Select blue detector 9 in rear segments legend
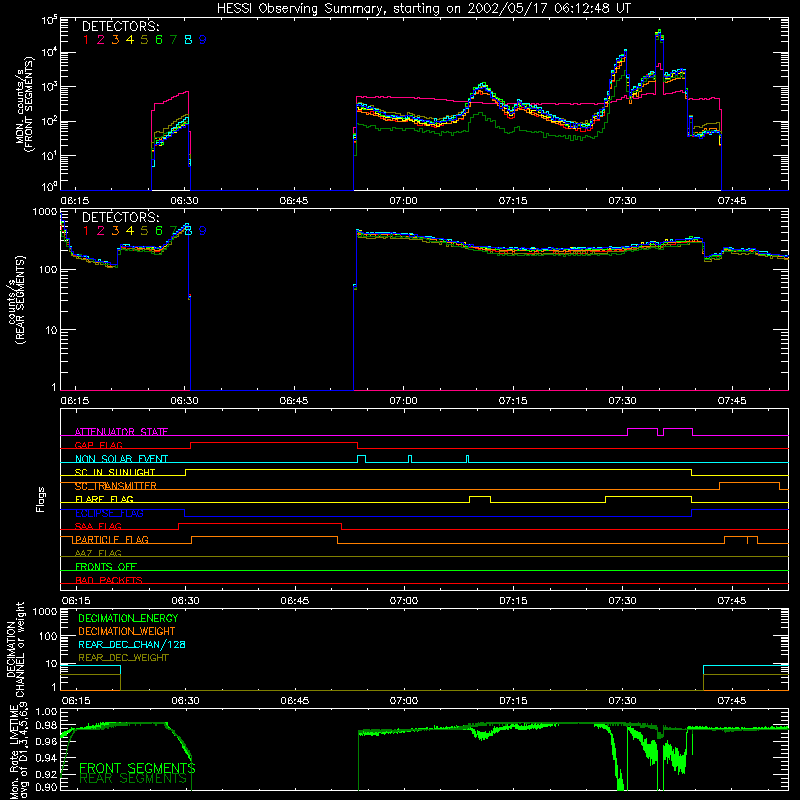The width and height of the screenshot is (800, 800). click(x=203, y=231)
